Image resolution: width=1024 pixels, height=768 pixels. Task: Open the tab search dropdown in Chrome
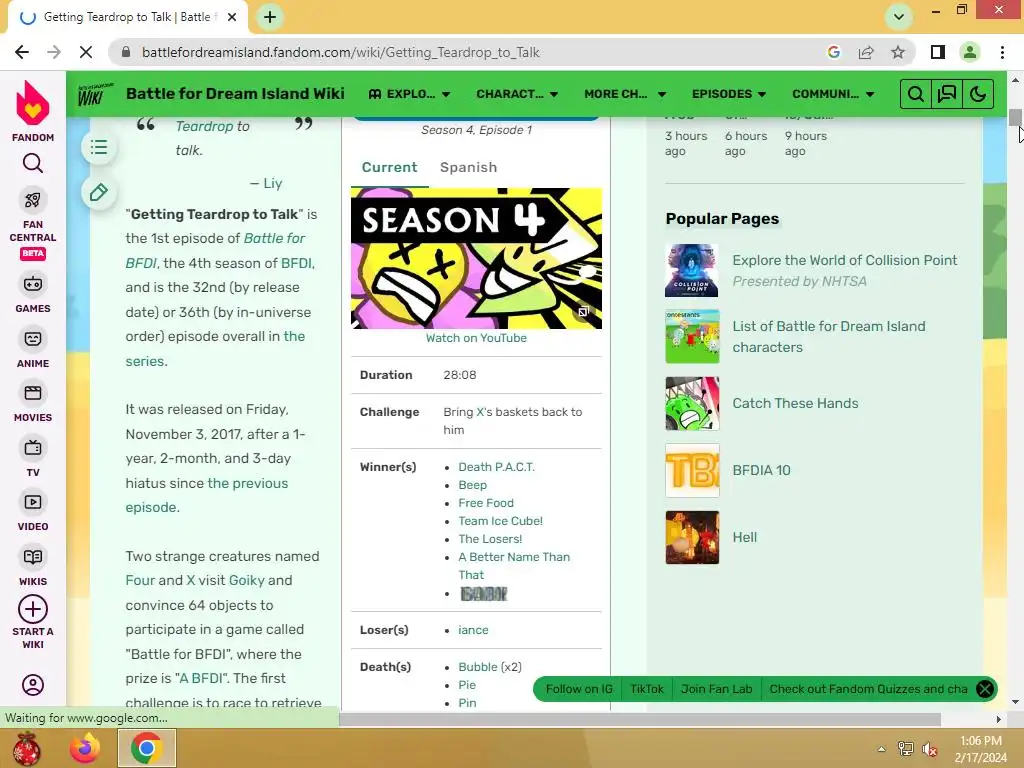pyautogui.click(x=899, y=17)
